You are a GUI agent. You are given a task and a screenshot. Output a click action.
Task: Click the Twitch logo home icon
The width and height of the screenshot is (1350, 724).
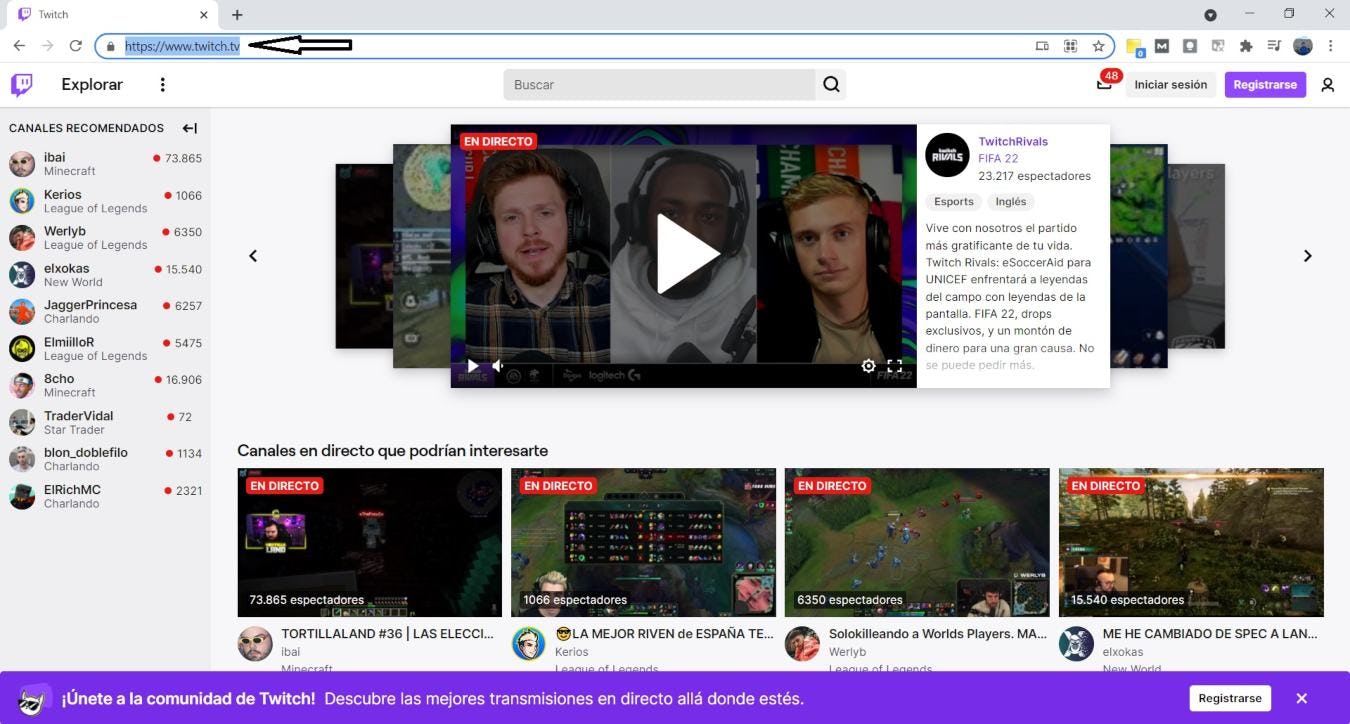21,85
